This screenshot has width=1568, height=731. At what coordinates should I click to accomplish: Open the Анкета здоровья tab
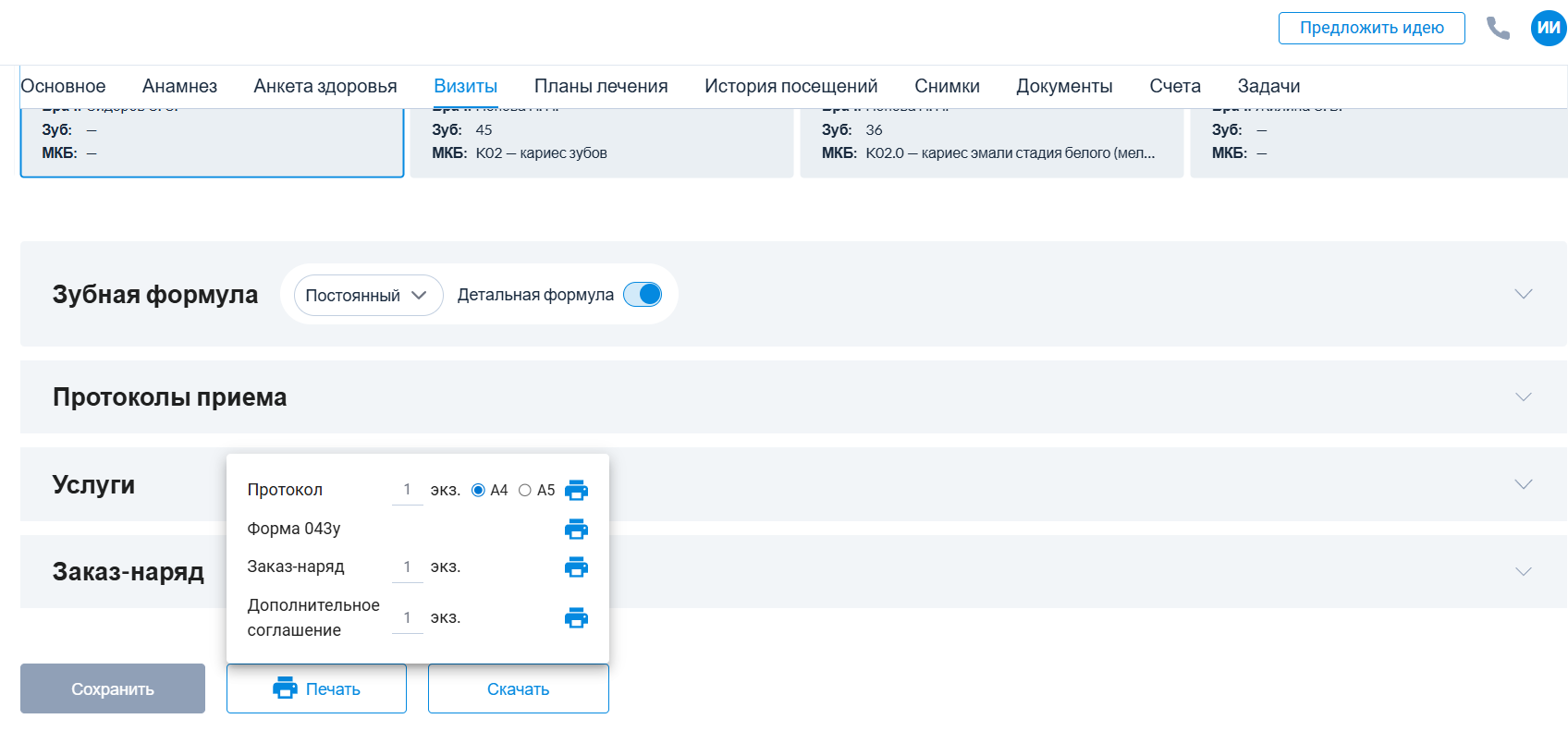[x=325, y=86]
